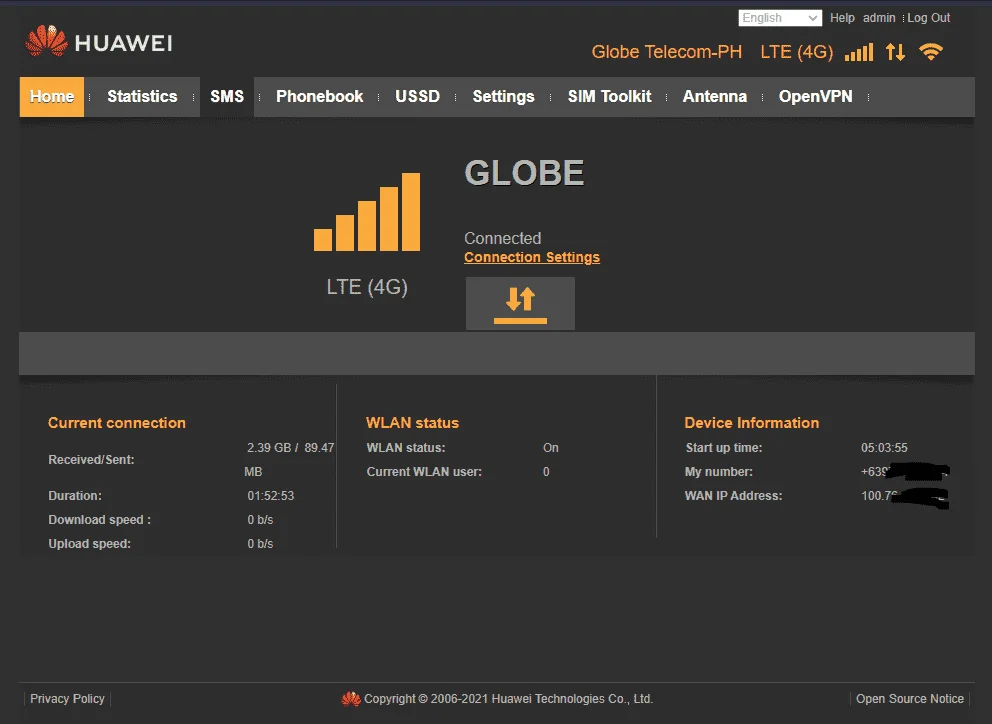Click the start up time 05:03:55
992x724 pixels.
[x=884, y=447]
